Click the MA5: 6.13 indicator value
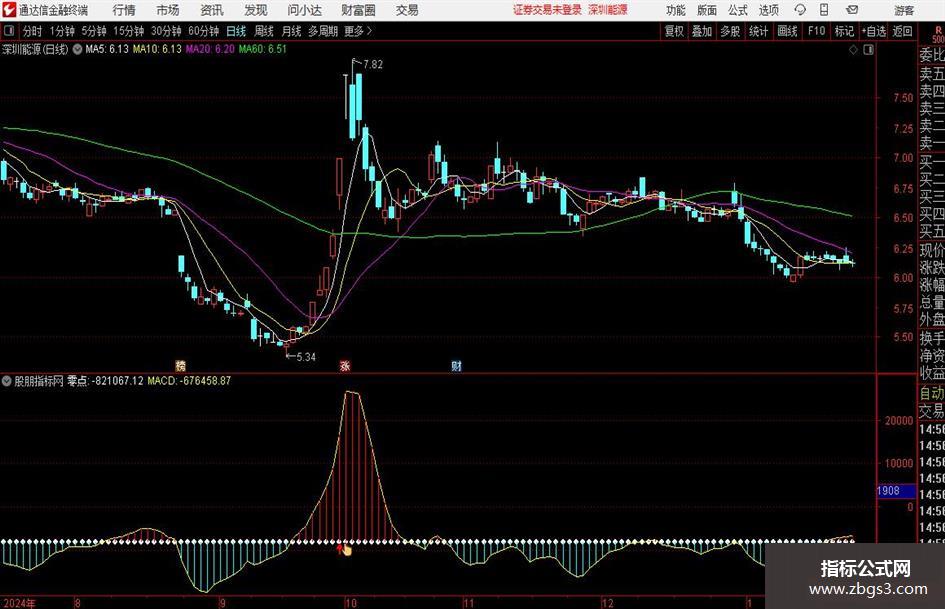 click(107, 49)
